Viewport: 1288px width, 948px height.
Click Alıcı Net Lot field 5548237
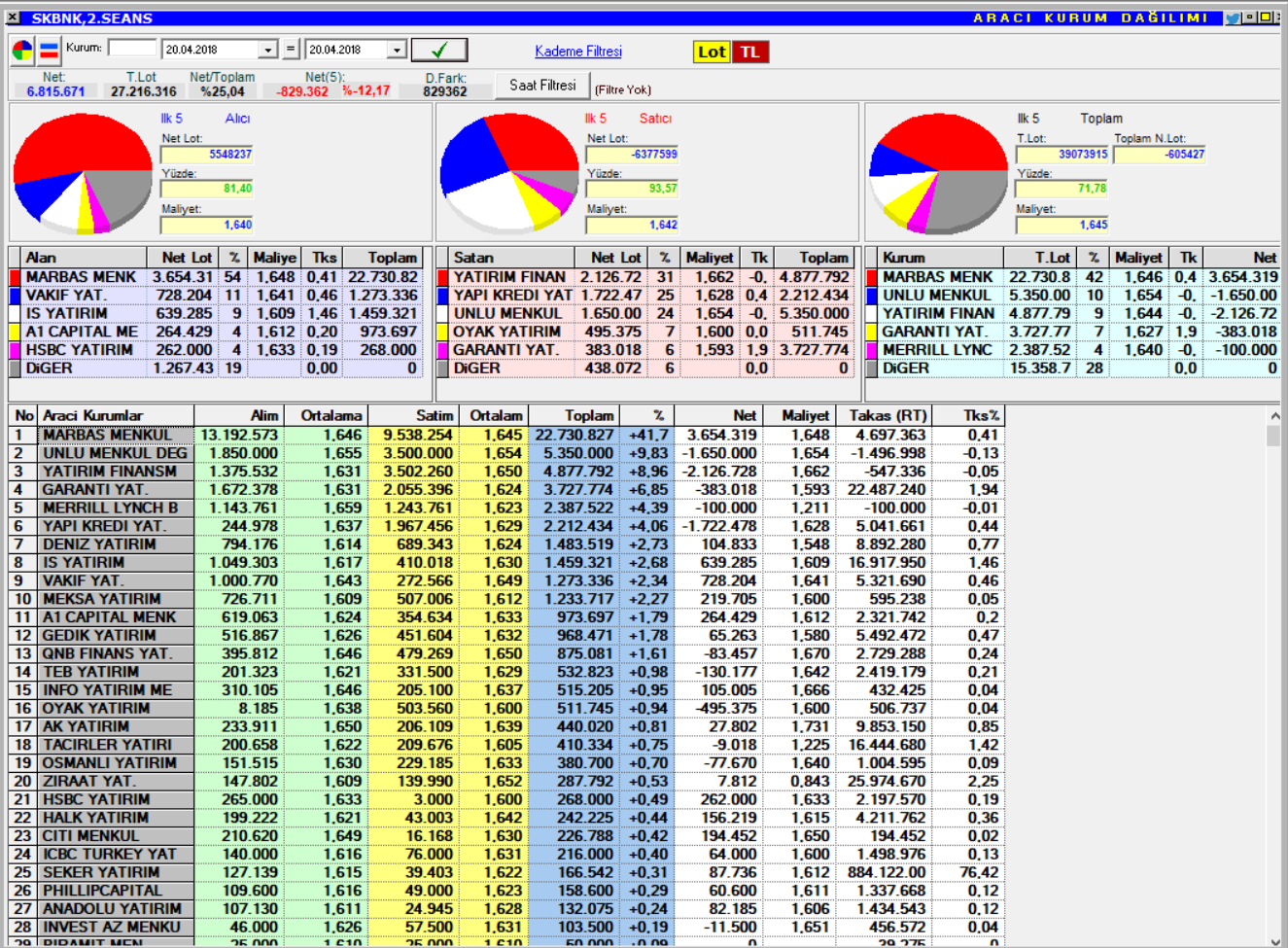point(207,155)
